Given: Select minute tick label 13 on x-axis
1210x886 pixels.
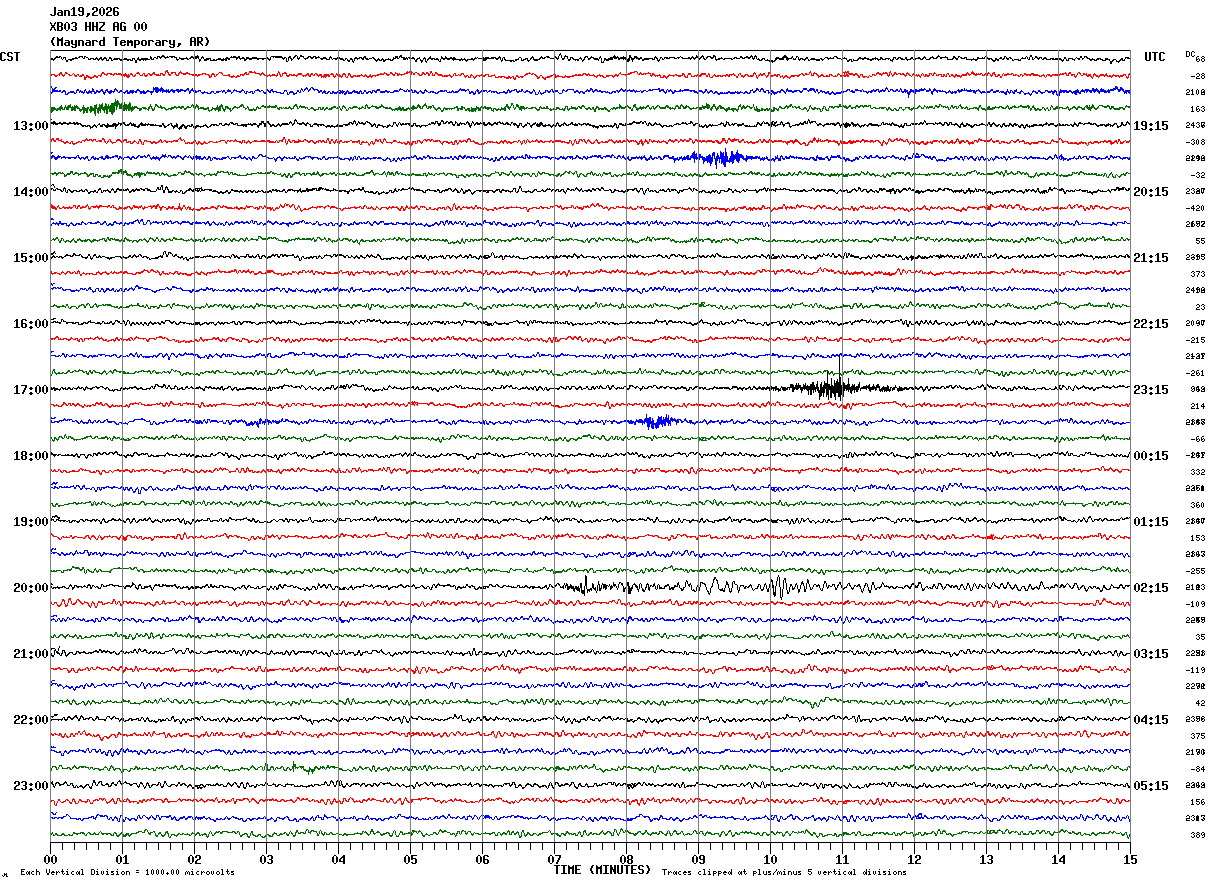Looking at the screenshot, I should tap(986, 859).
